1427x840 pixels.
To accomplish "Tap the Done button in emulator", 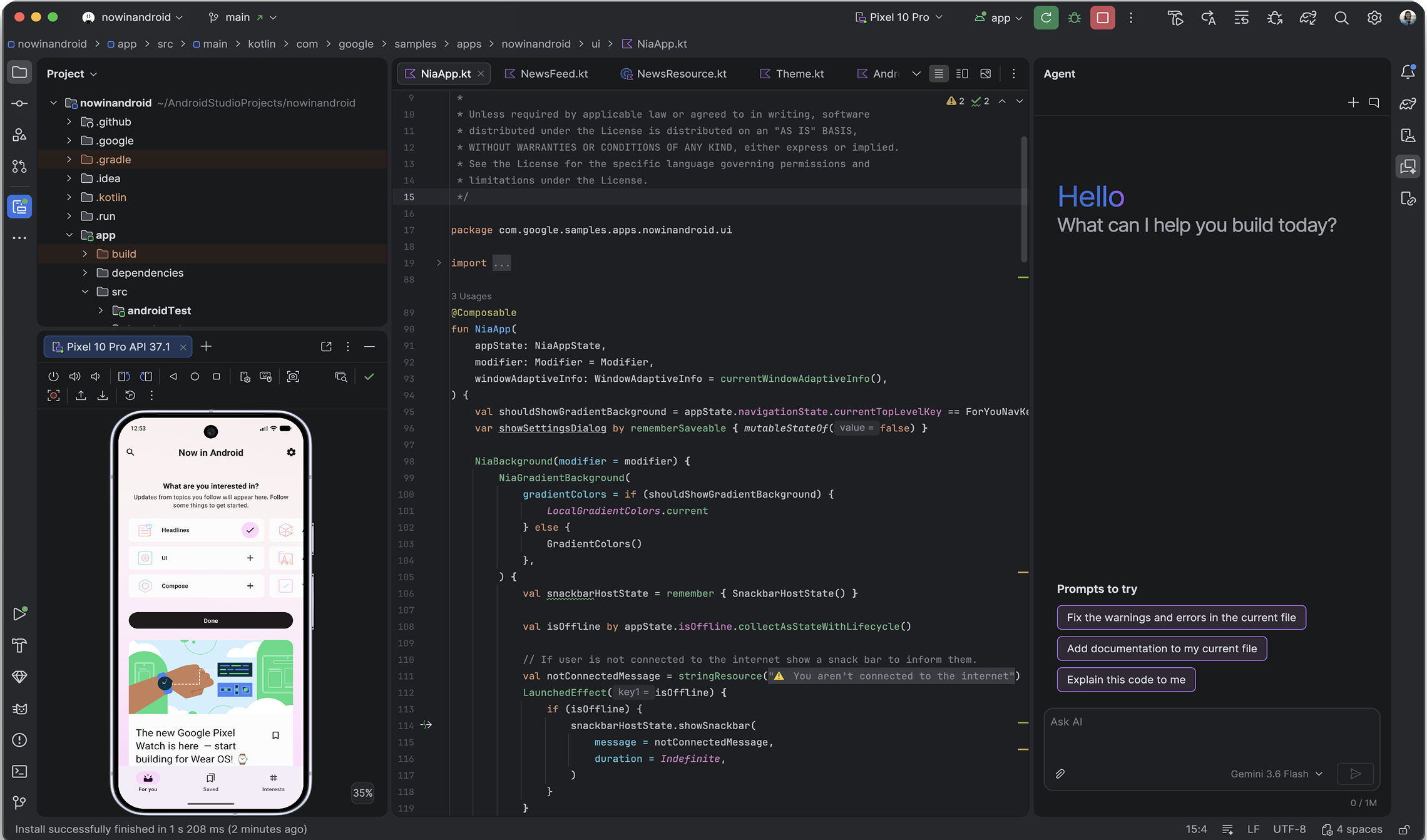I will (x=211, y=620).
